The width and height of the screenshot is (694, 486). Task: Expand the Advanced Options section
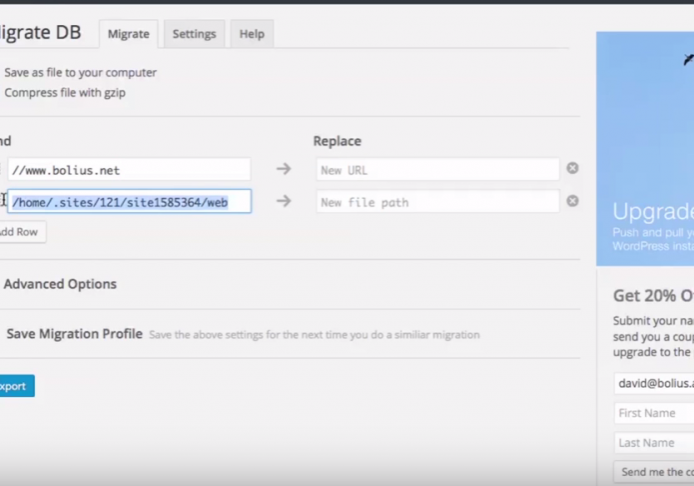pyautogui.click(x=60, y=284)
